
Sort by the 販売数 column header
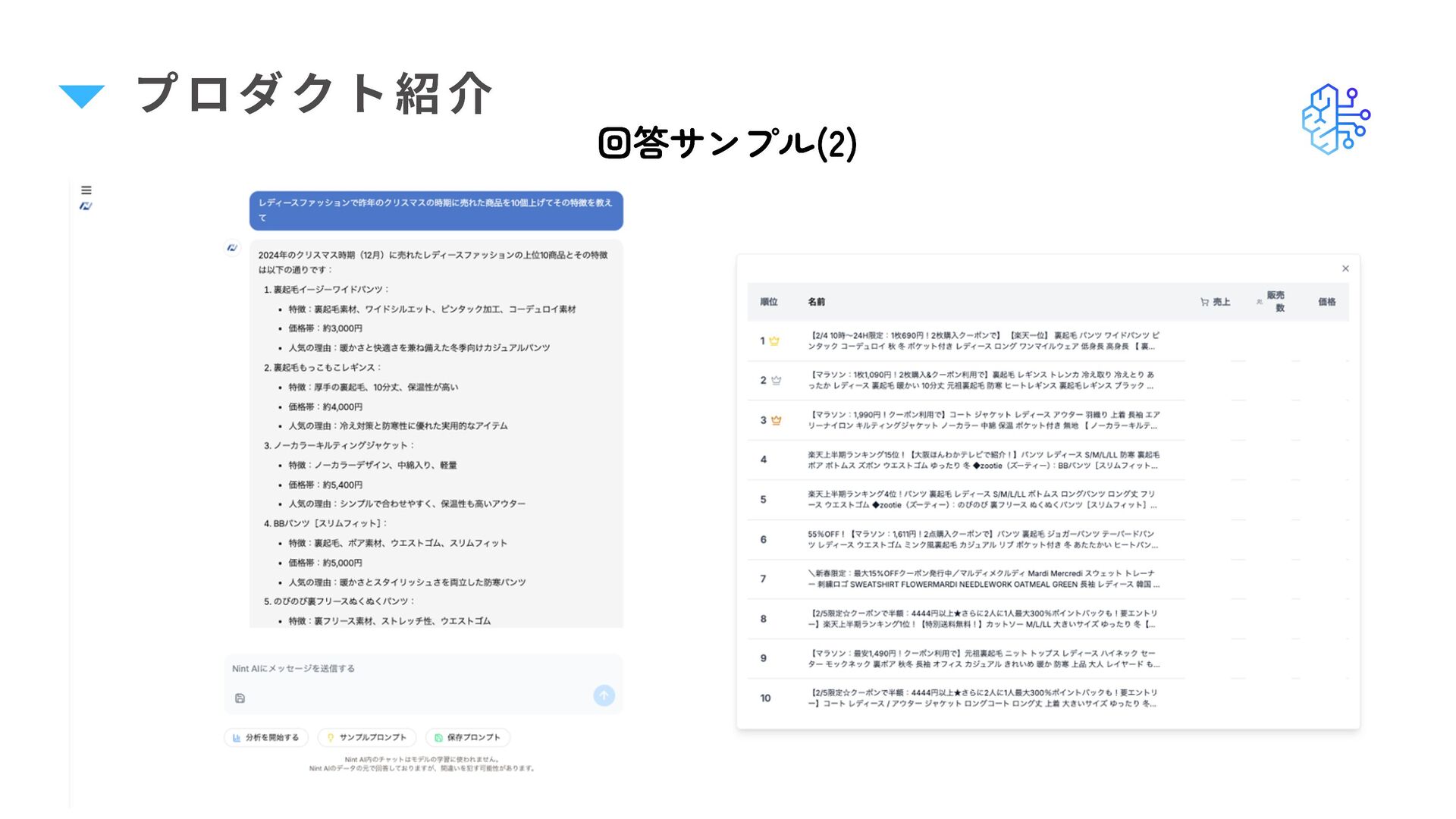1274,301
